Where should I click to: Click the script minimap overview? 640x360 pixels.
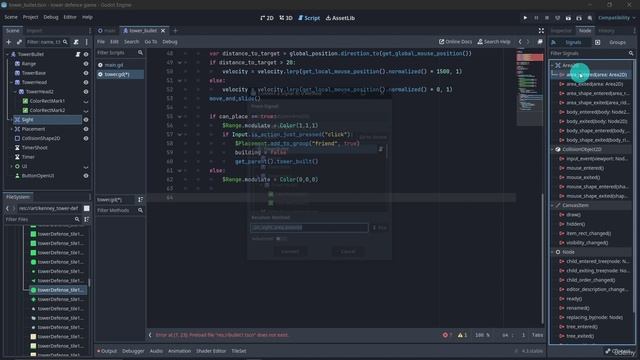point(530,86)
